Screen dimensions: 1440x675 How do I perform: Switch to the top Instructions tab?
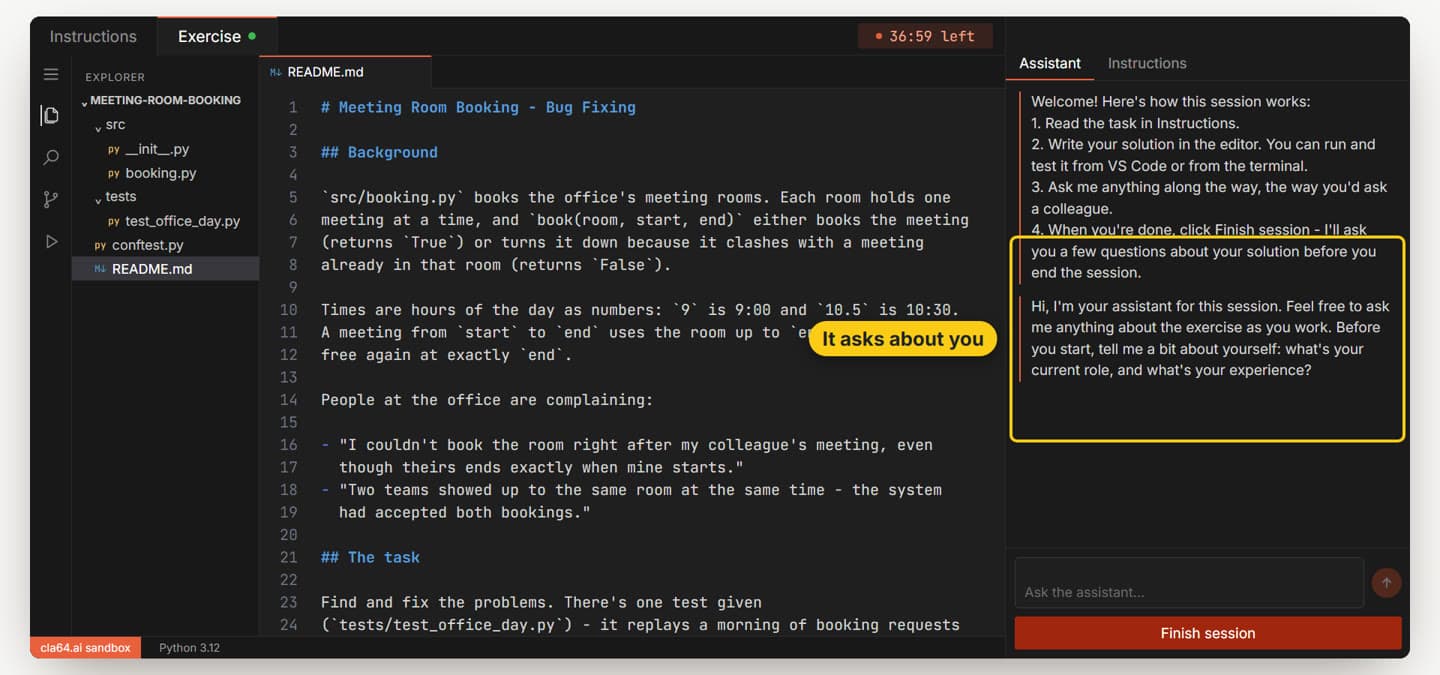coord(93,36)
